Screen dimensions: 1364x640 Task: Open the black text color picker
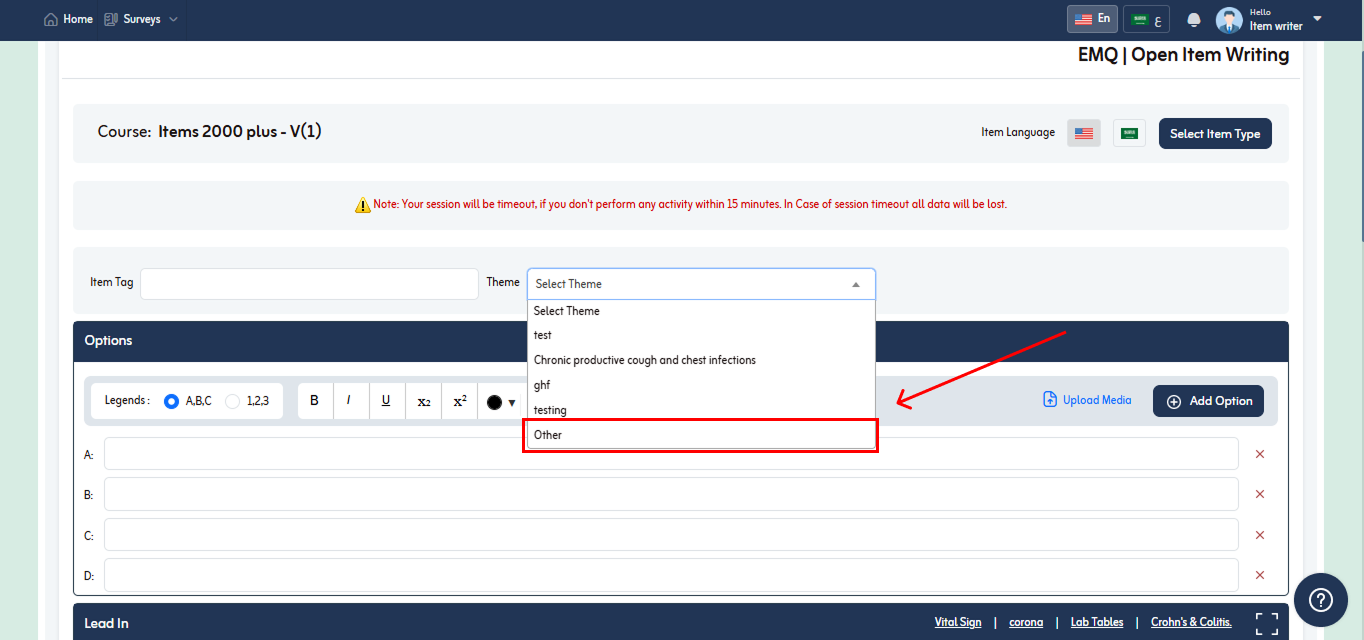[x=500, y=402]
